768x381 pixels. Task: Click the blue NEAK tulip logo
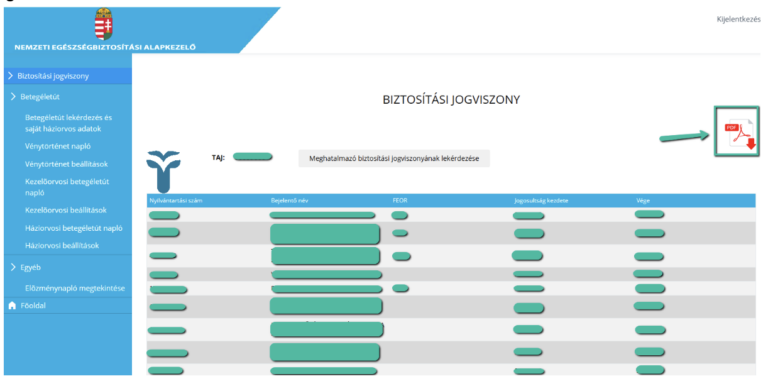point(163,171)
